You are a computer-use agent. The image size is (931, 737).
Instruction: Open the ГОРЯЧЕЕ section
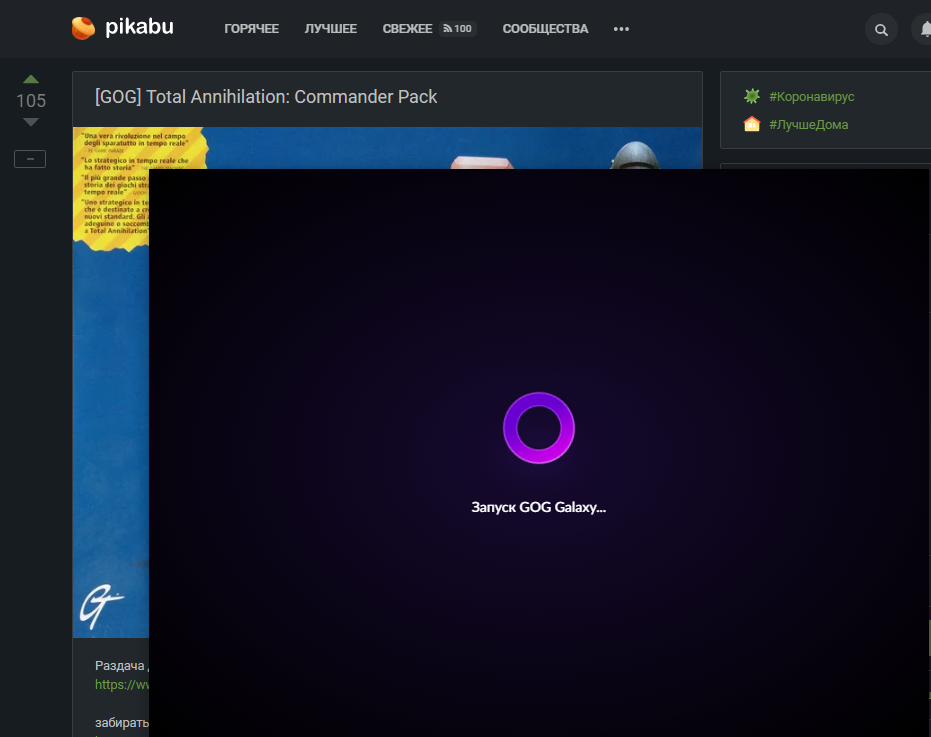(x=251, y=29)
